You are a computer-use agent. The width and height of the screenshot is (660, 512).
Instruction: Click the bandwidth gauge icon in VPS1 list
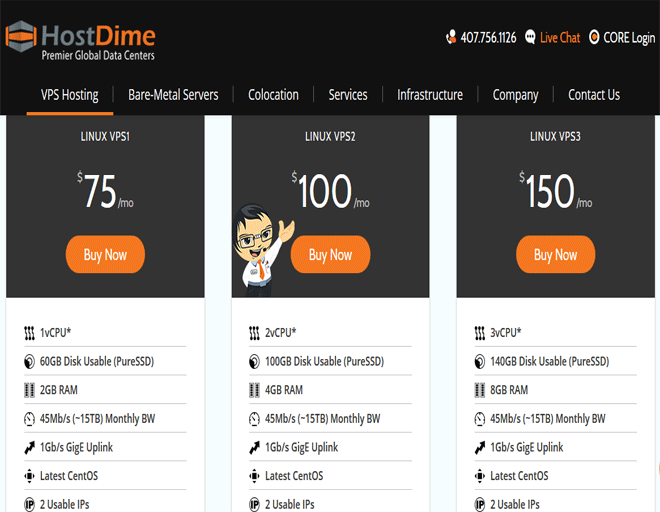pos(29,419)
